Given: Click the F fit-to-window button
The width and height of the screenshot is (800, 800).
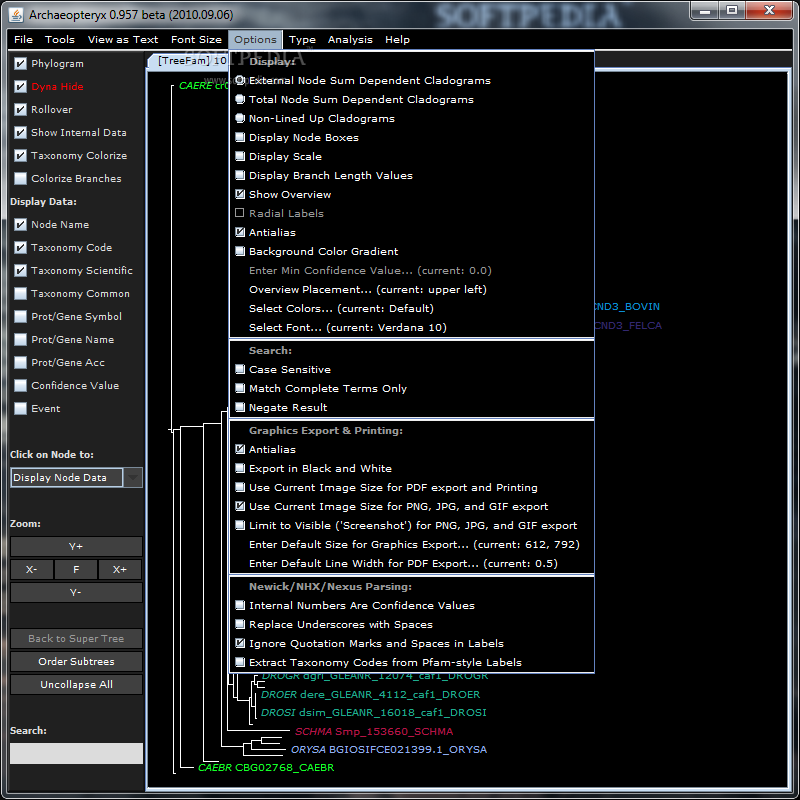Looking at the screenshot, I should (76, 569).
